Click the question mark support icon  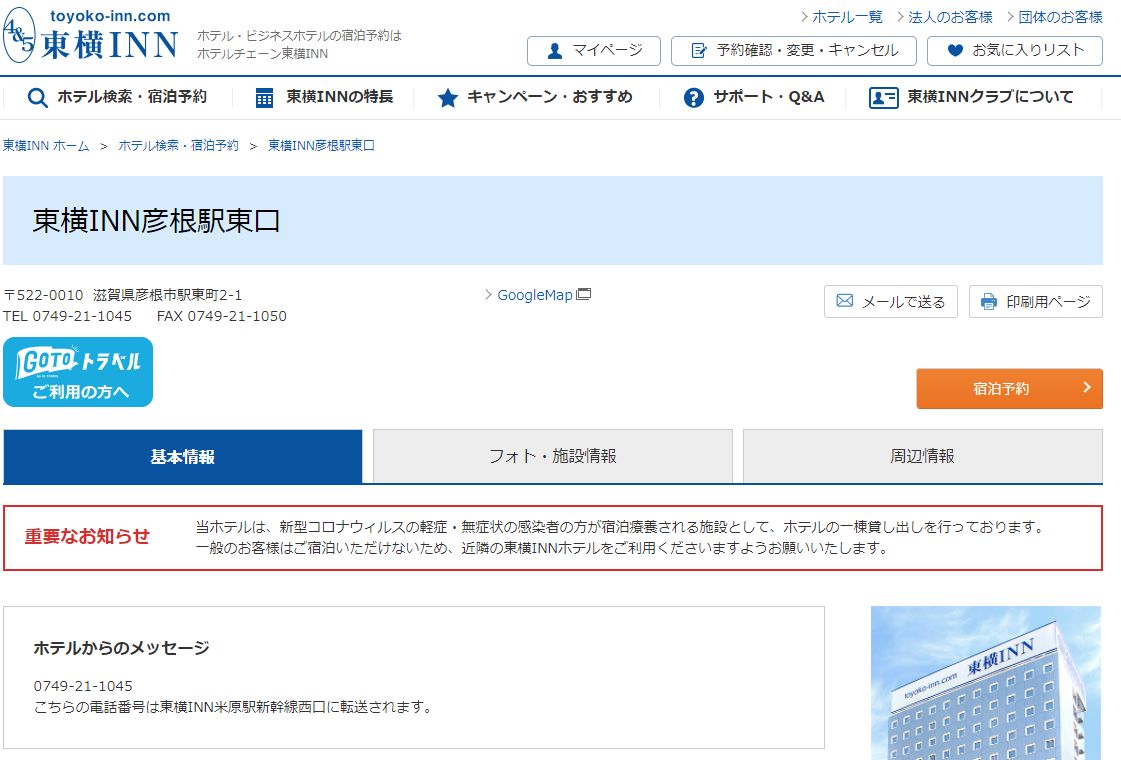point(693,98)
